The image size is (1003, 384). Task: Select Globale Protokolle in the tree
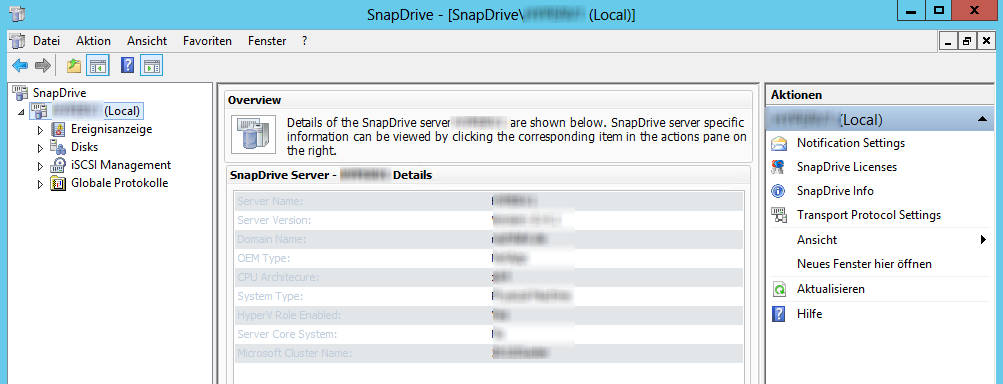pyautogui.click(x=120, y=183)
